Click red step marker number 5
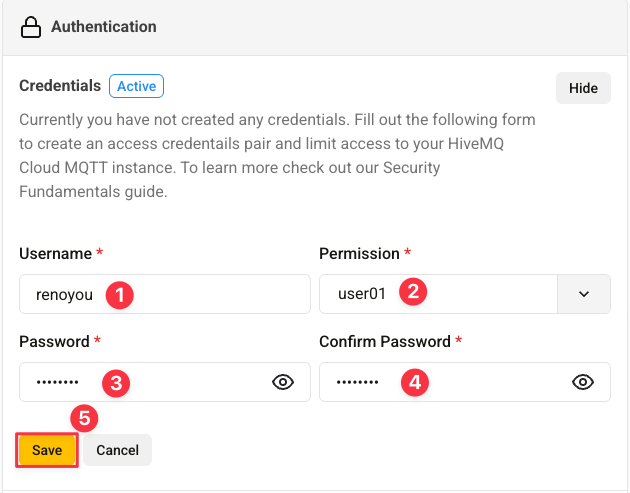Screen dimensions: 630x493 (x=84, y=418)
